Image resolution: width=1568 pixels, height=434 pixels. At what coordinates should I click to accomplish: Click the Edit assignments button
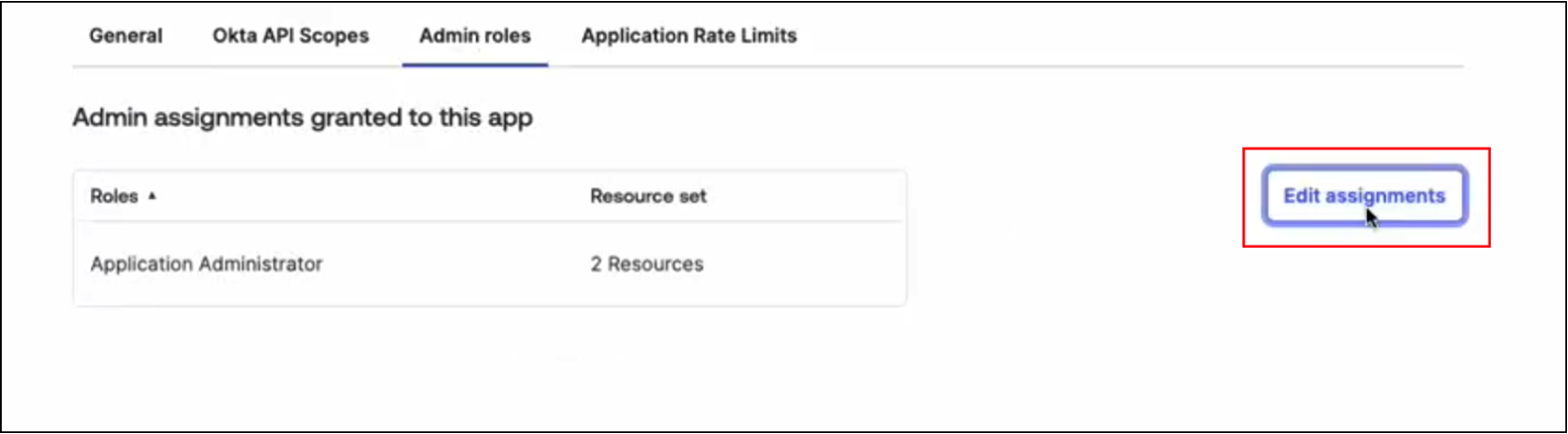pos(1363,196)
